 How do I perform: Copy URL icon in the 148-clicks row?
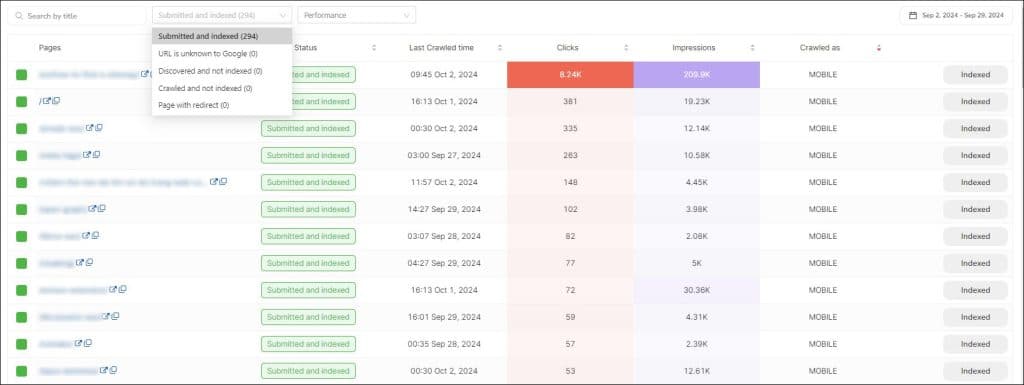tap(223, 181)
